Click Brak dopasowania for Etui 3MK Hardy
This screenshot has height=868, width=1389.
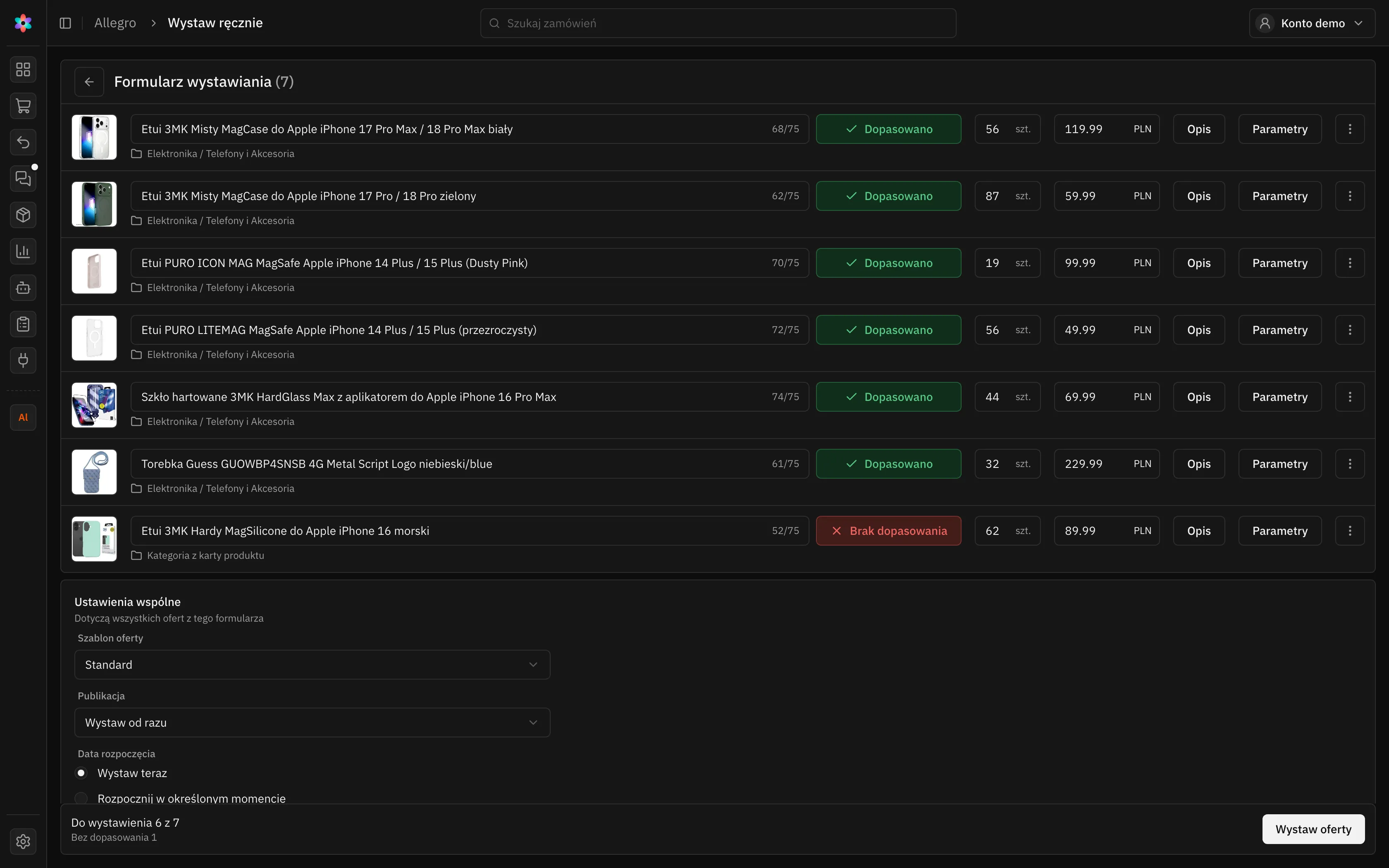tap(888, 531)
